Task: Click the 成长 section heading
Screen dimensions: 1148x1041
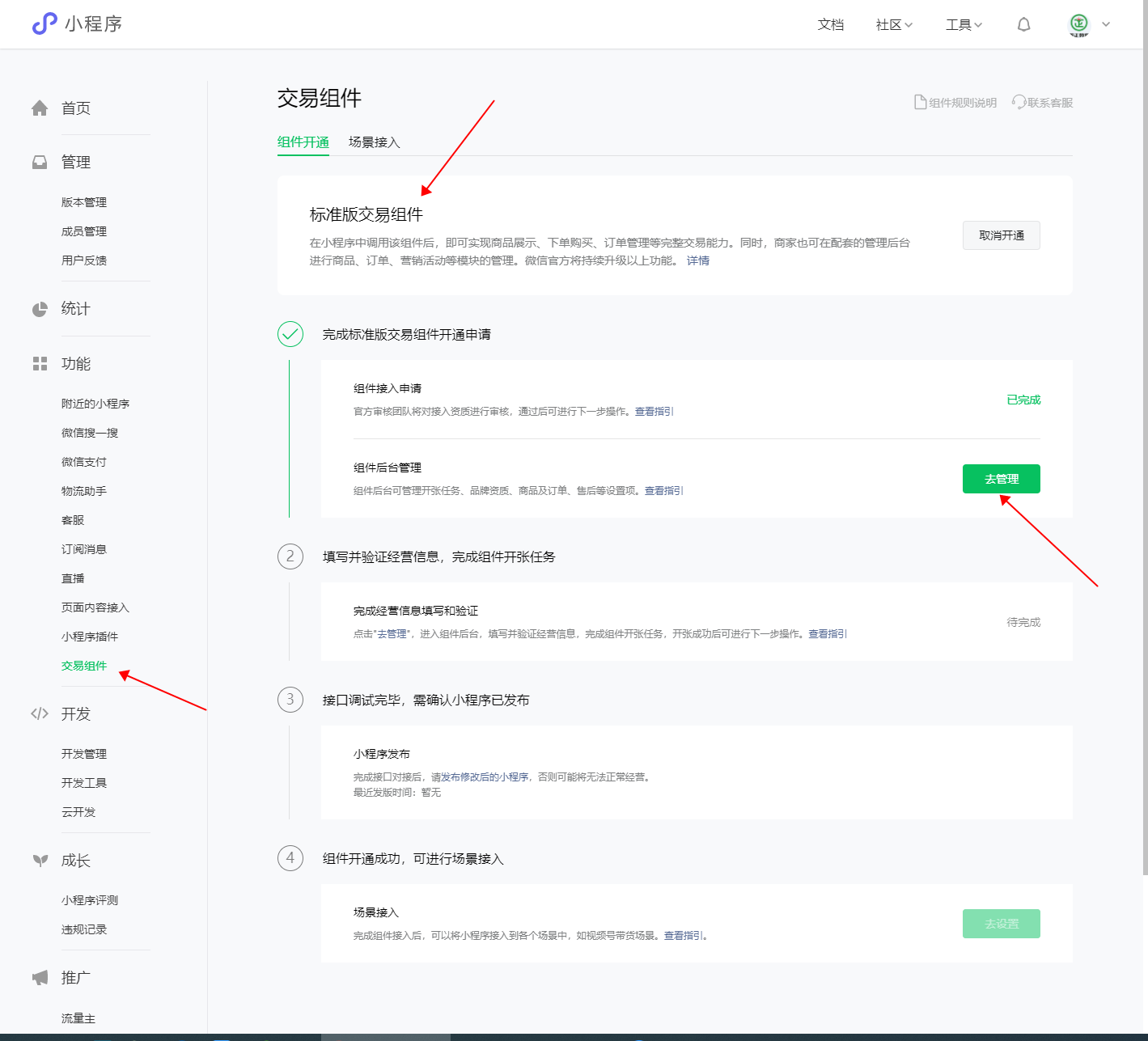Action: [76, 861]
